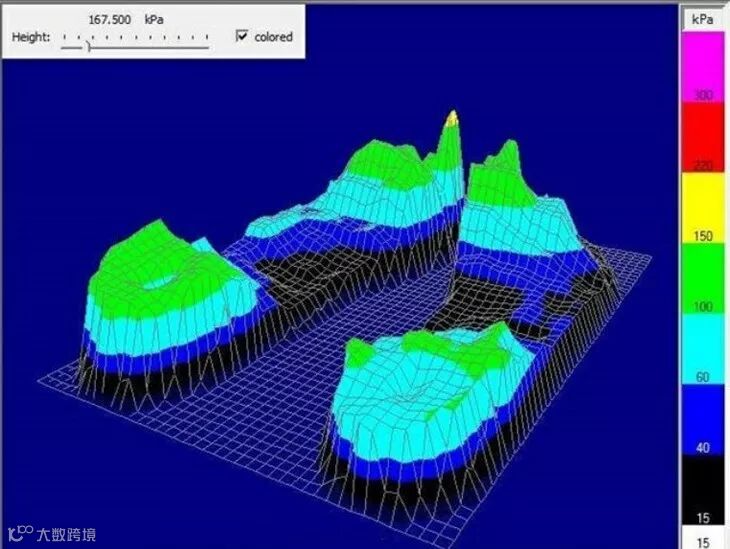Click the yellow peak tip of pressure plot
Viewport: 730px width, 549px height.
pyautogui.click(x=452, y=118)
